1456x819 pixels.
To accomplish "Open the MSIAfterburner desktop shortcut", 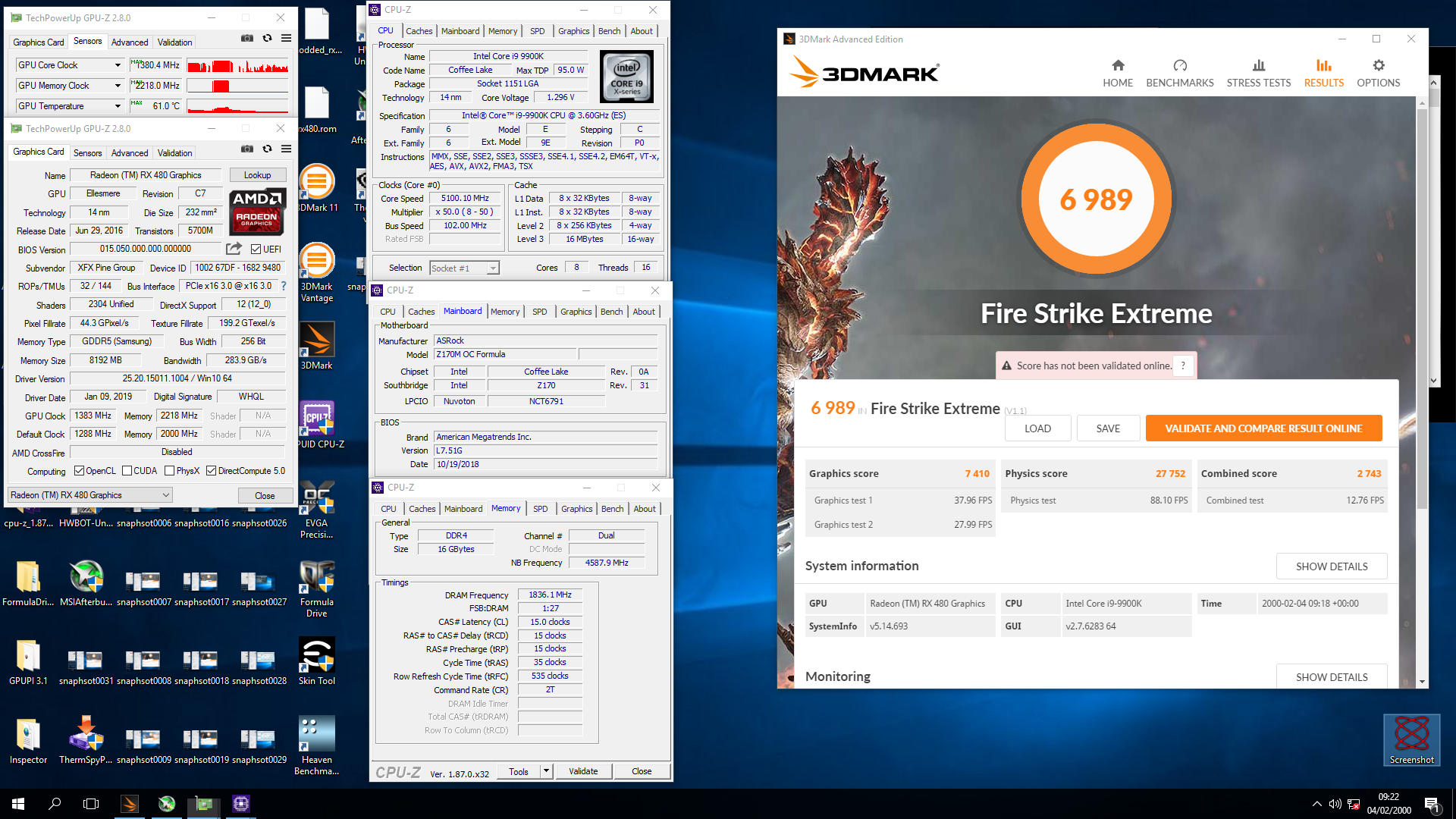I will click(x=86, y=582).
